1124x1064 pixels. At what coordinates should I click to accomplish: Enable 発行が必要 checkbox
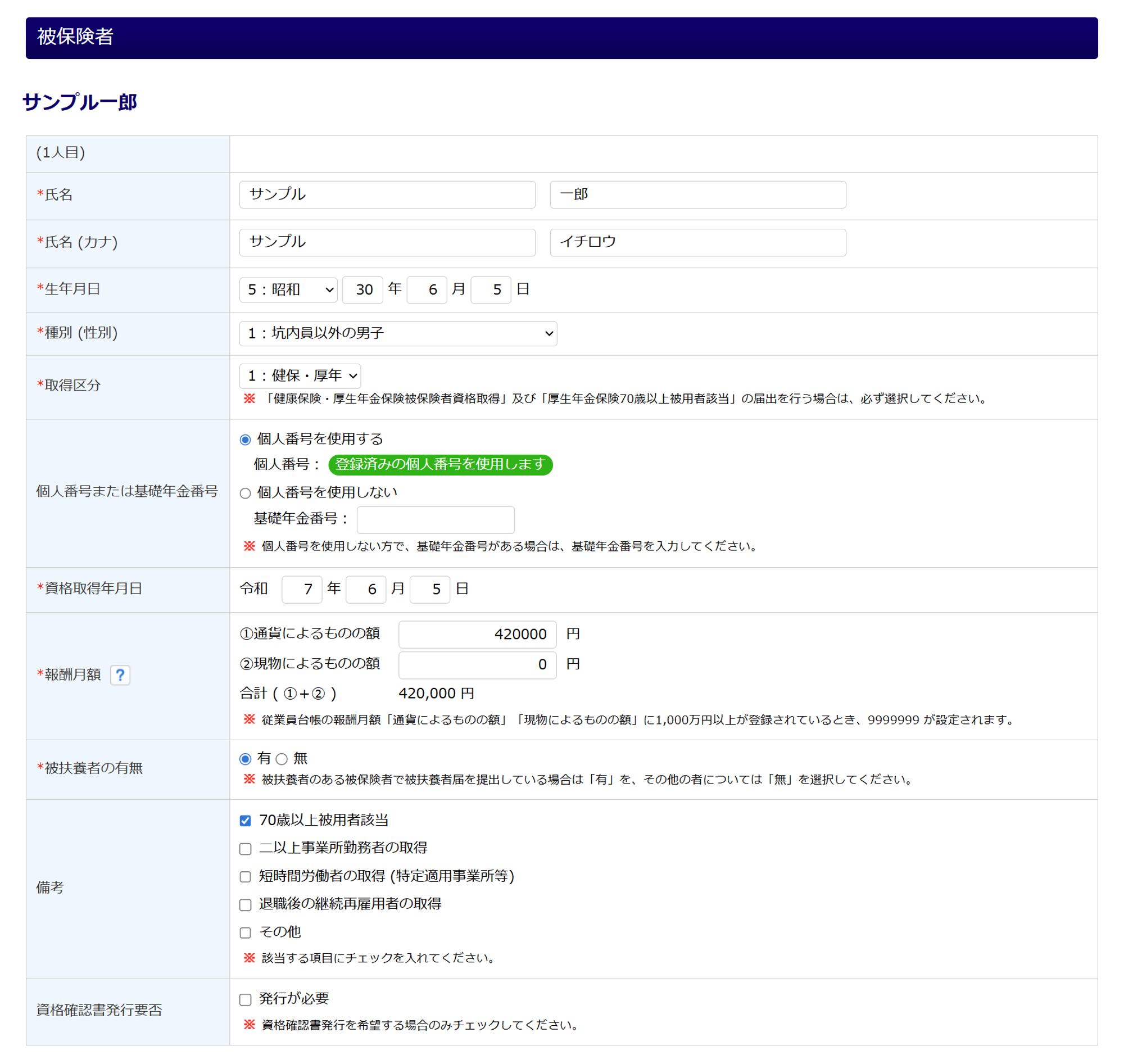coord(245,999)
